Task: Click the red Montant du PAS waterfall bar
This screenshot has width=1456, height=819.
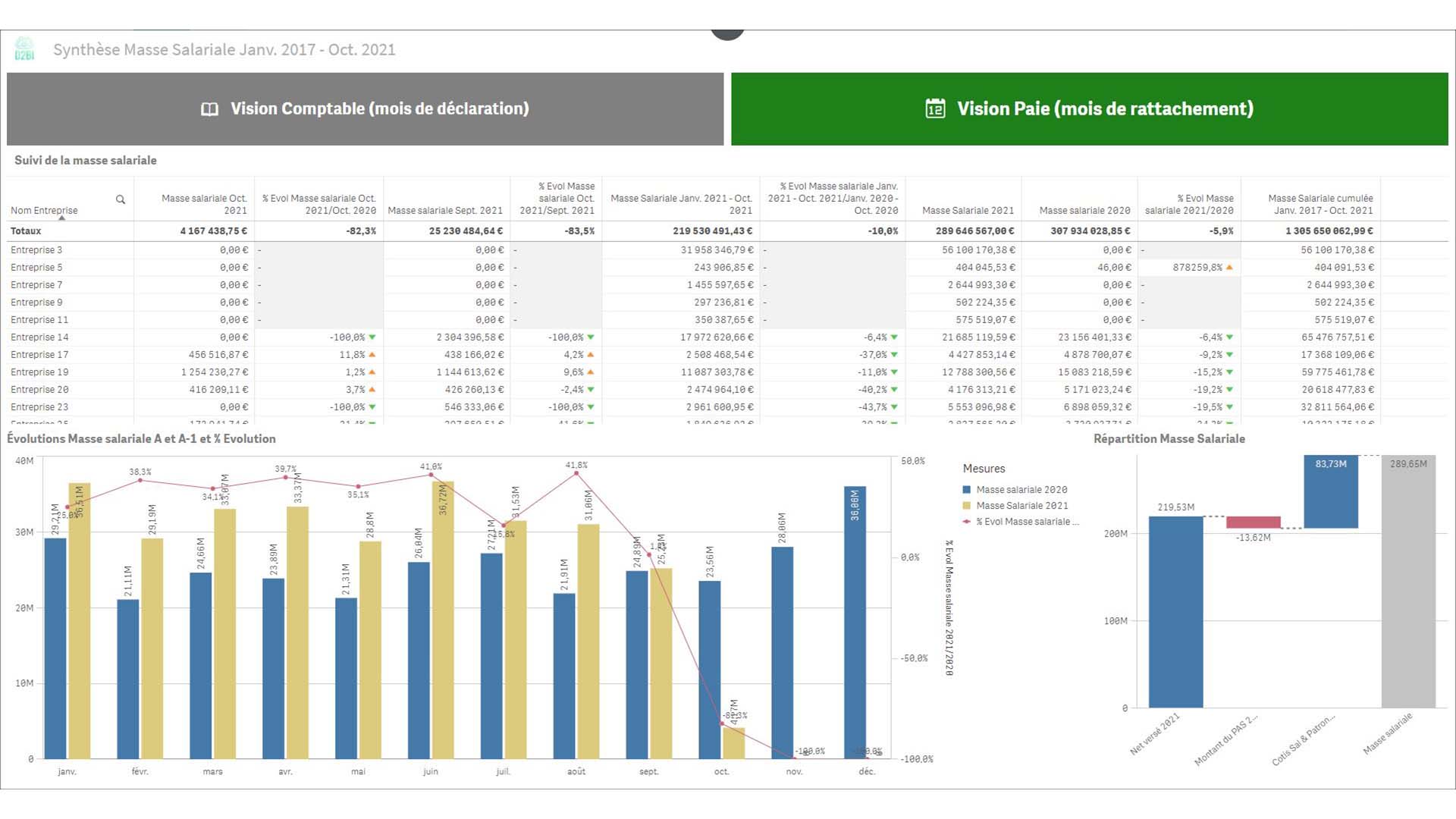Action: pos(1253,522)
